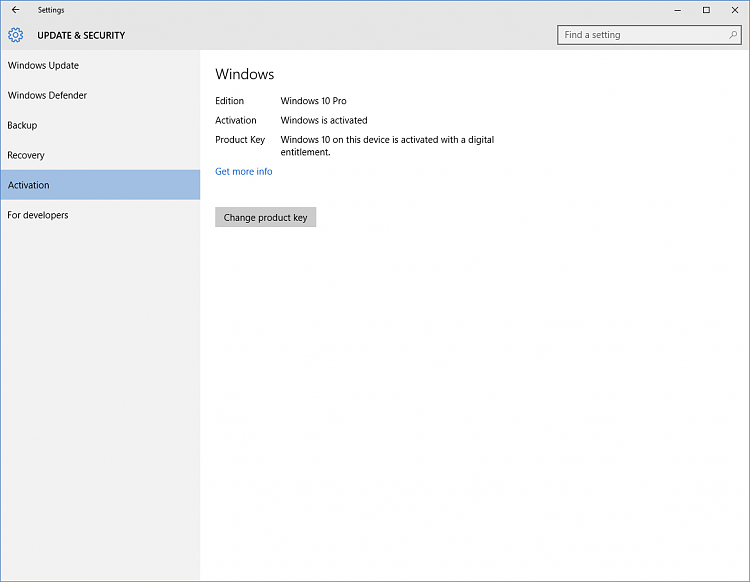Click the UPDATE & SECURITY title text
750x582 pixels.
(x=81, y=35)
